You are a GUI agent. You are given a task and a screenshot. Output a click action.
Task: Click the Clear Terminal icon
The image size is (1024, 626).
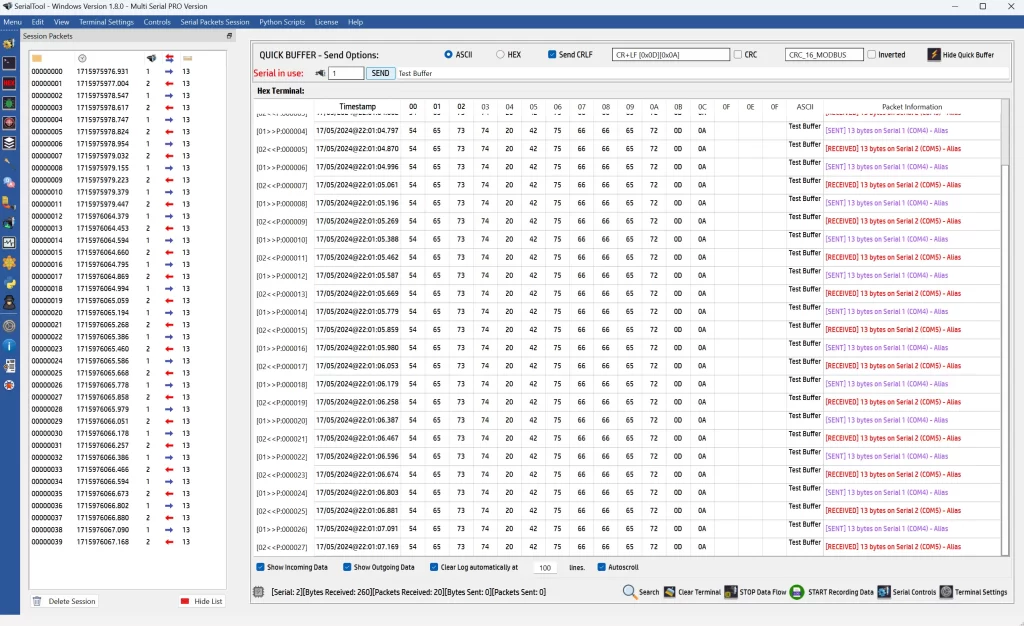(x=669, y=592)
